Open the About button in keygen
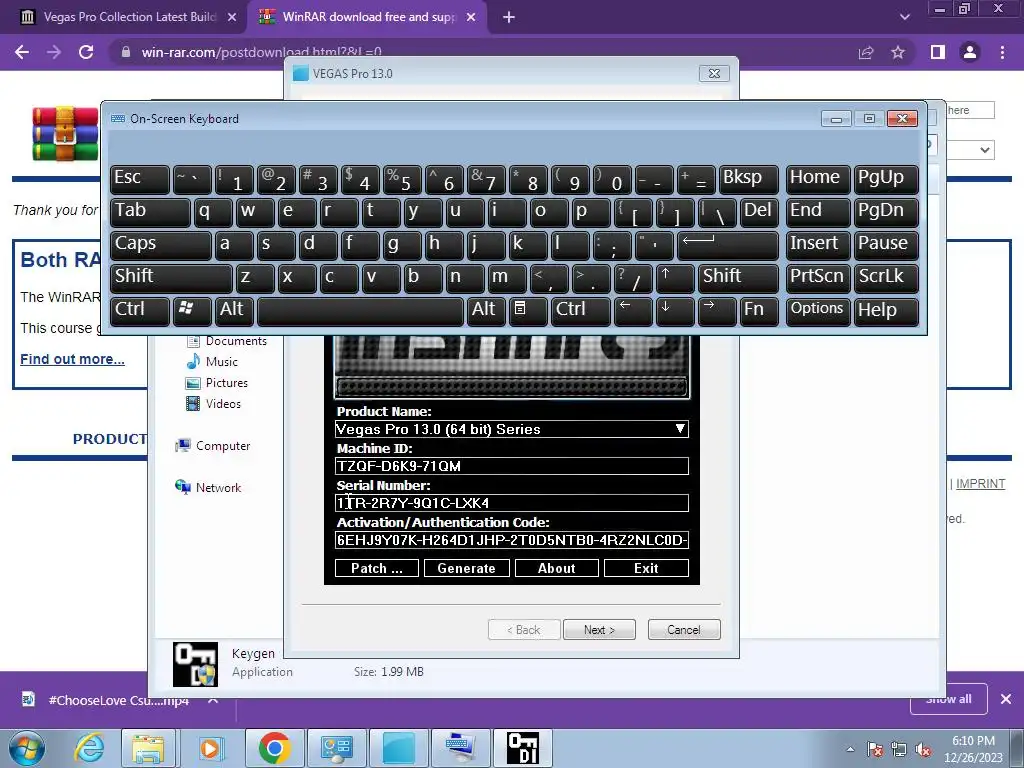The image size is (1024, 768). (x=556, y=568)
